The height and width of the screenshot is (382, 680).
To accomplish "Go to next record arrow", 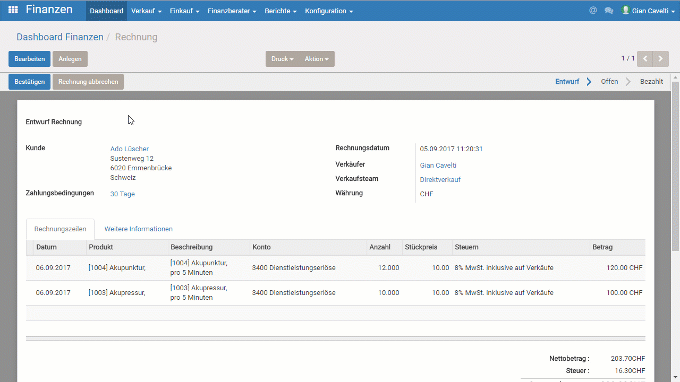I will pyautogui.click(x=660, y=59).
